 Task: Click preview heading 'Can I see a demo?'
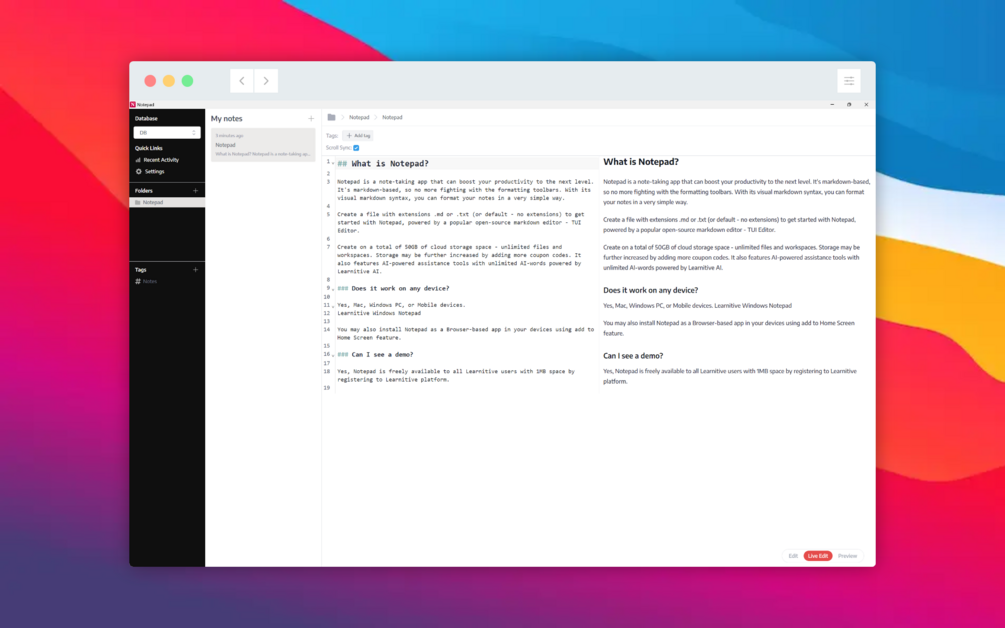pos(633,356)
